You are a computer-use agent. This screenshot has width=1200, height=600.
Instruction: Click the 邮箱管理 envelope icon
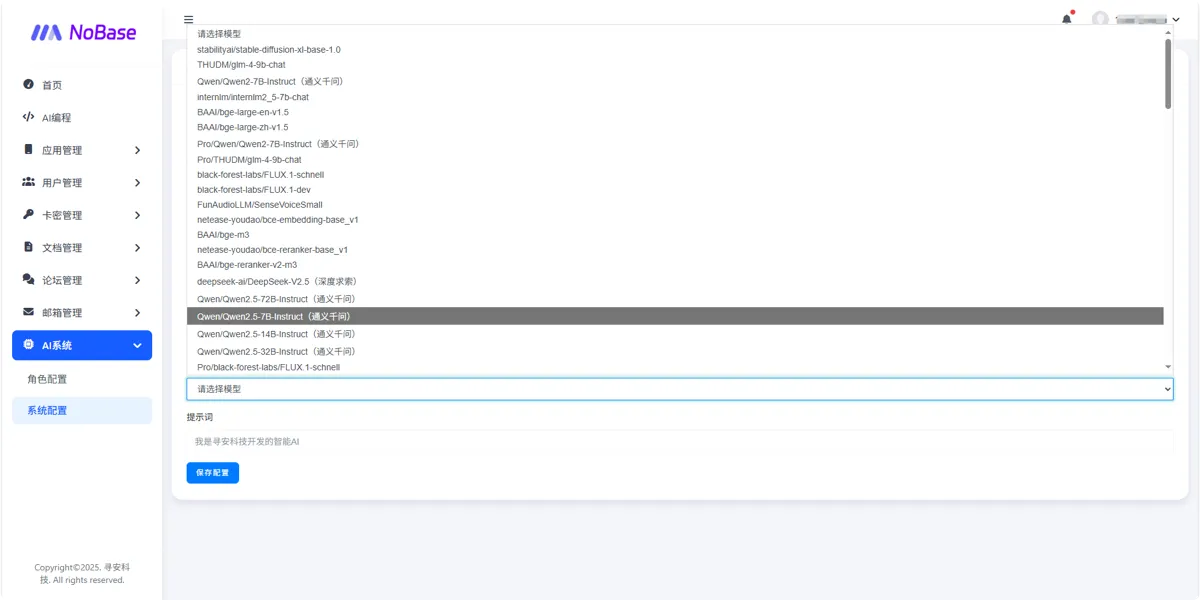coord(28,312)
